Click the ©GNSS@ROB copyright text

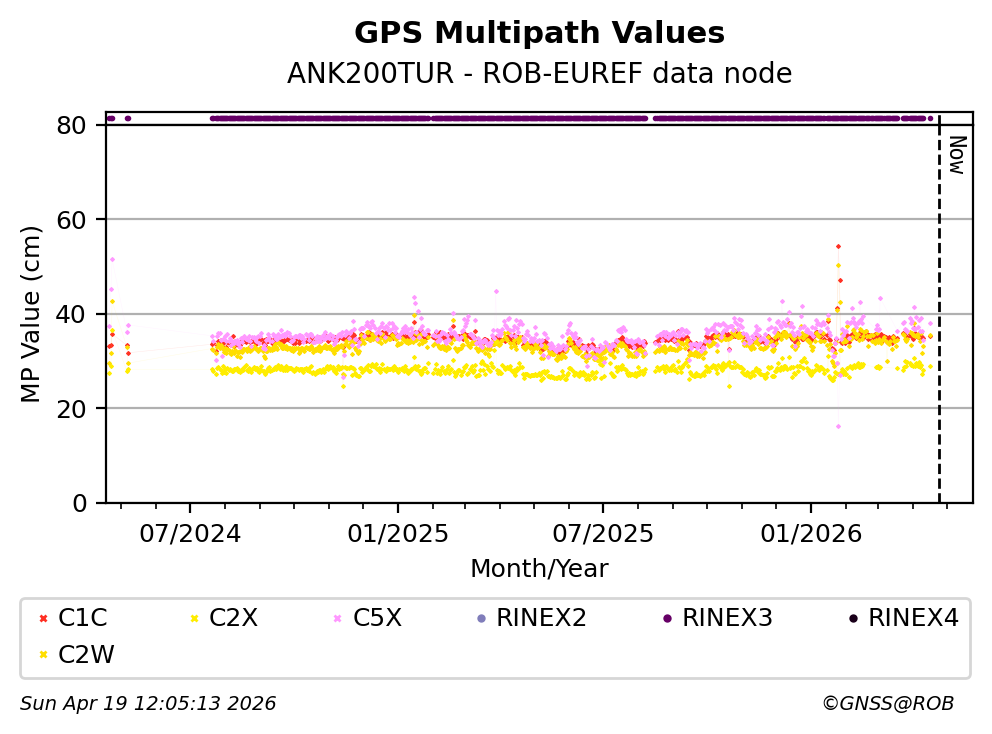887,704
